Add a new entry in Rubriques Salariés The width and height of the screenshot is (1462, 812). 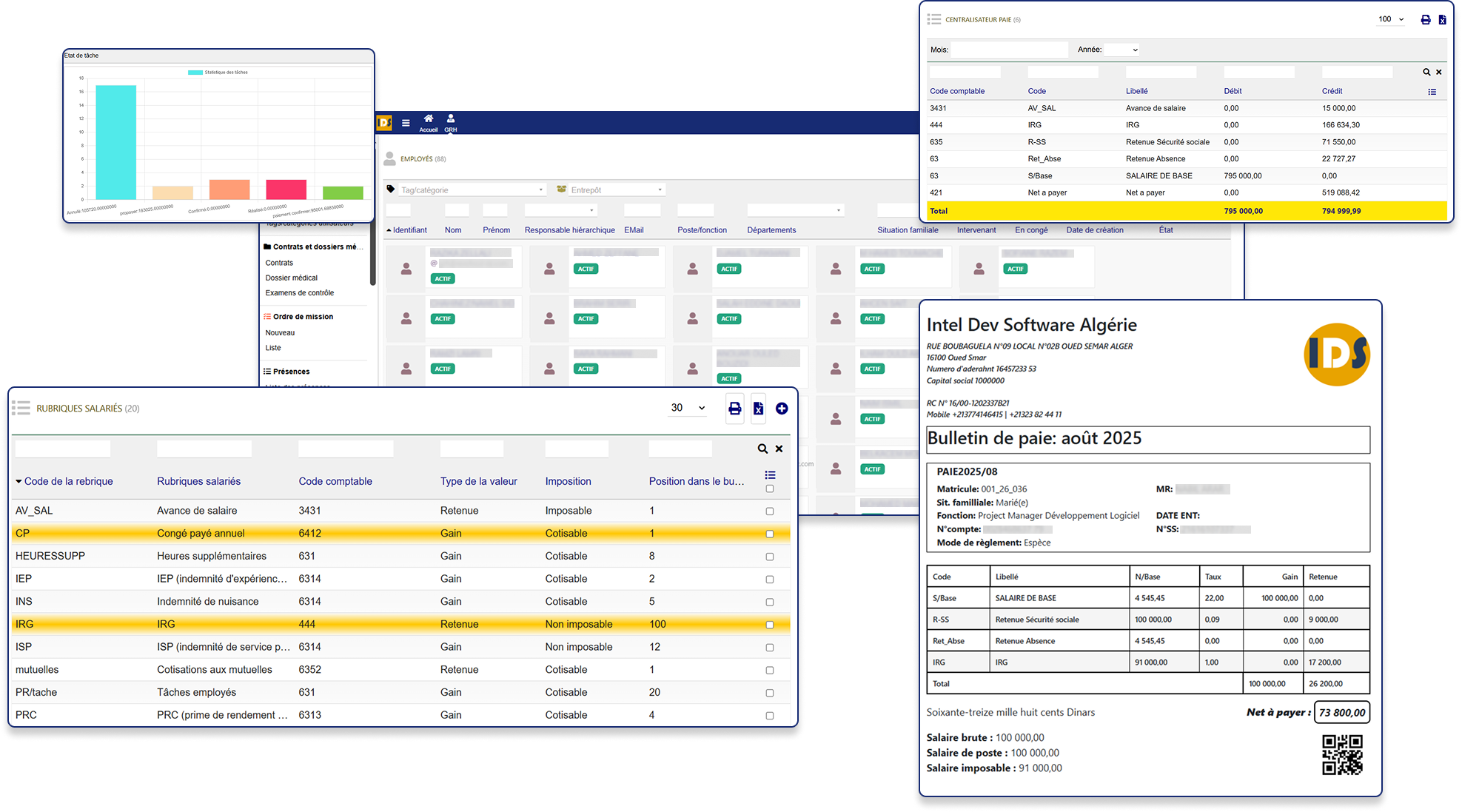(782, 408)
